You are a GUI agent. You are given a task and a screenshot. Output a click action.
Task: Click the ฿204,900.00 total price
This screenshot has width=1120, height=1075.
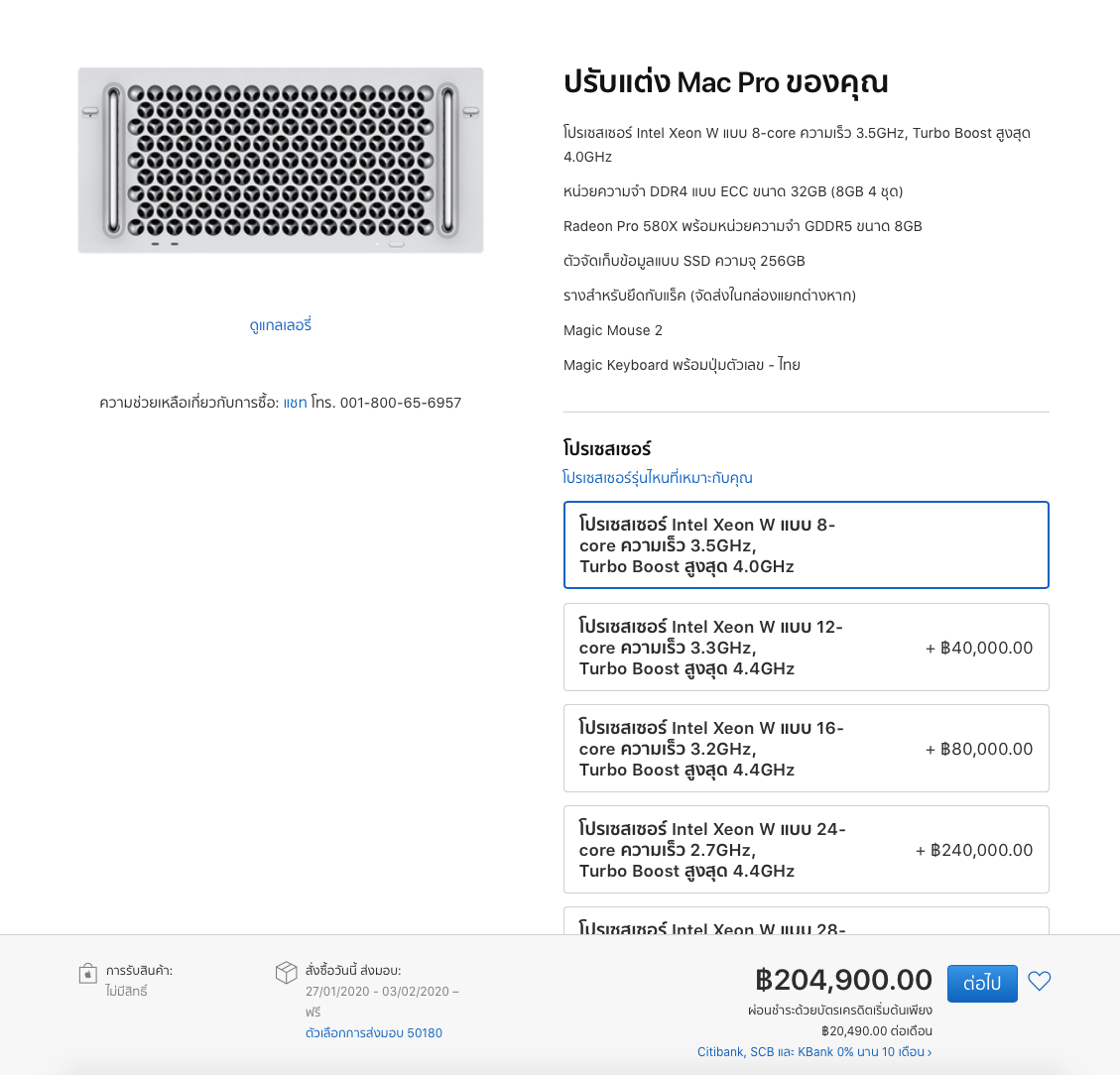click(x=843, y=980)
